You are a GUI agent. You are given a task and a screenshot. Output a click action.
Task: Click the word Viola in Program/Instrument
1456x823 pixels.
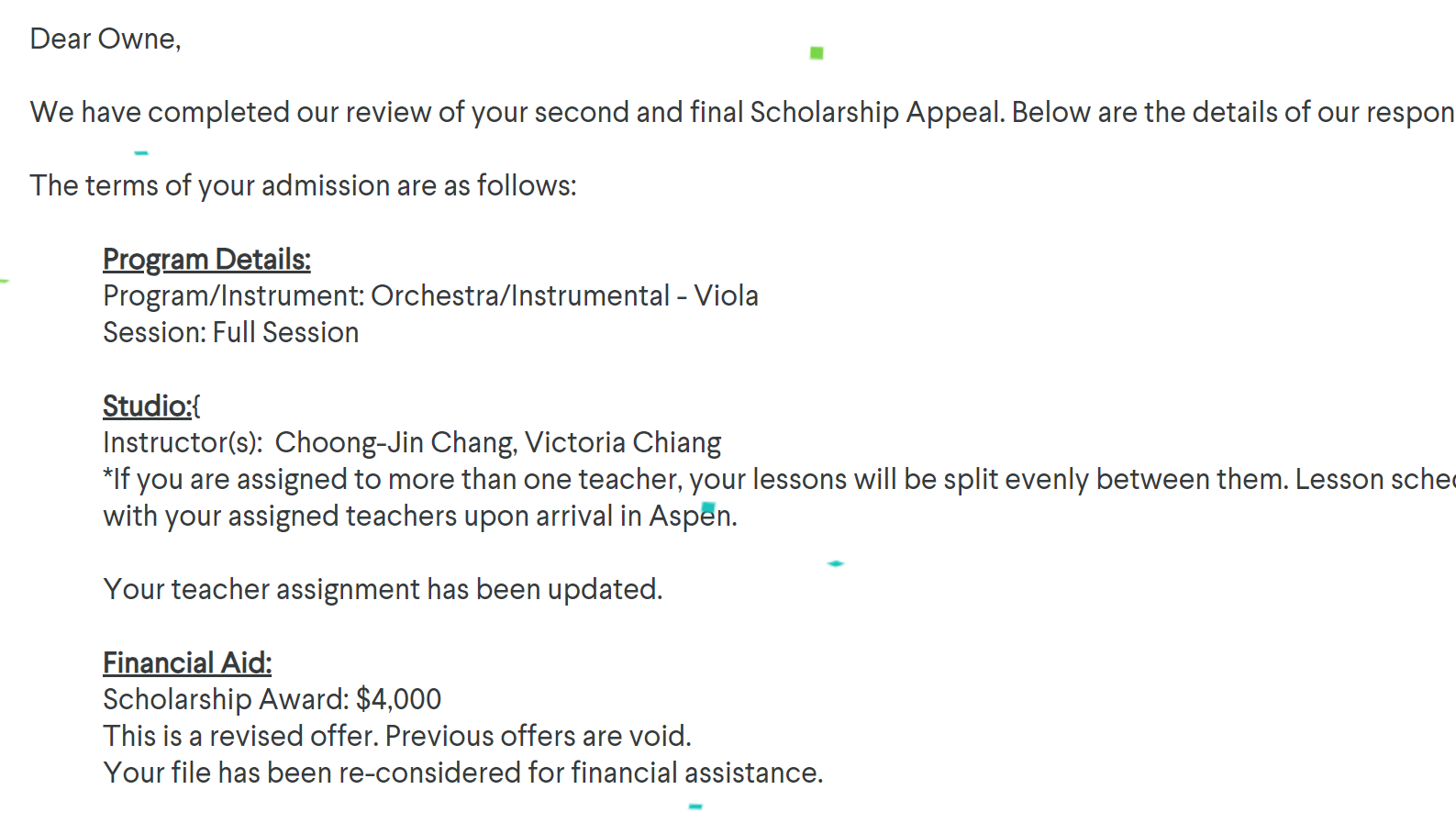tap(726, 296)
